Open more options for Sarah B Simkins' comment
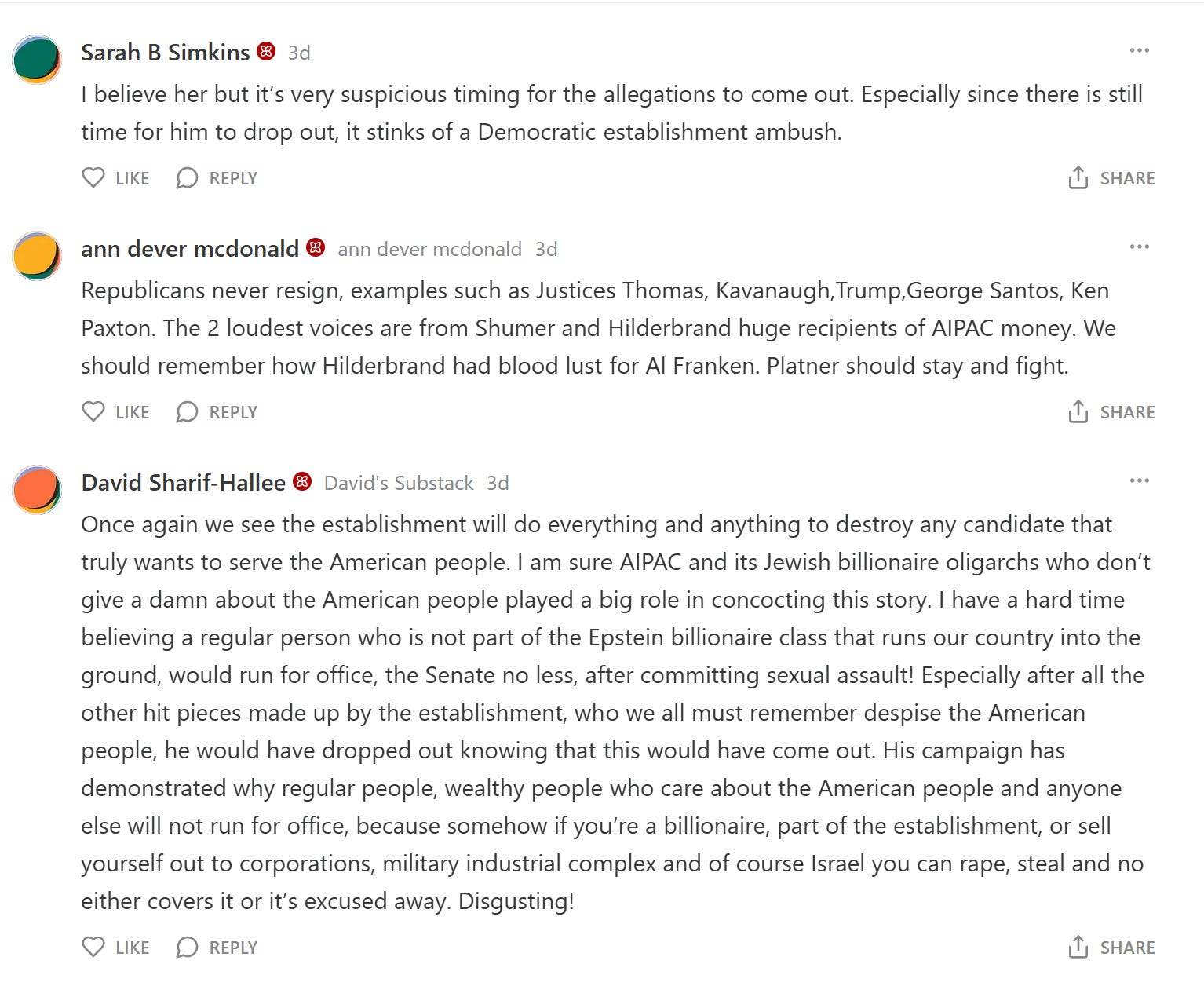 coord(1139,50)
